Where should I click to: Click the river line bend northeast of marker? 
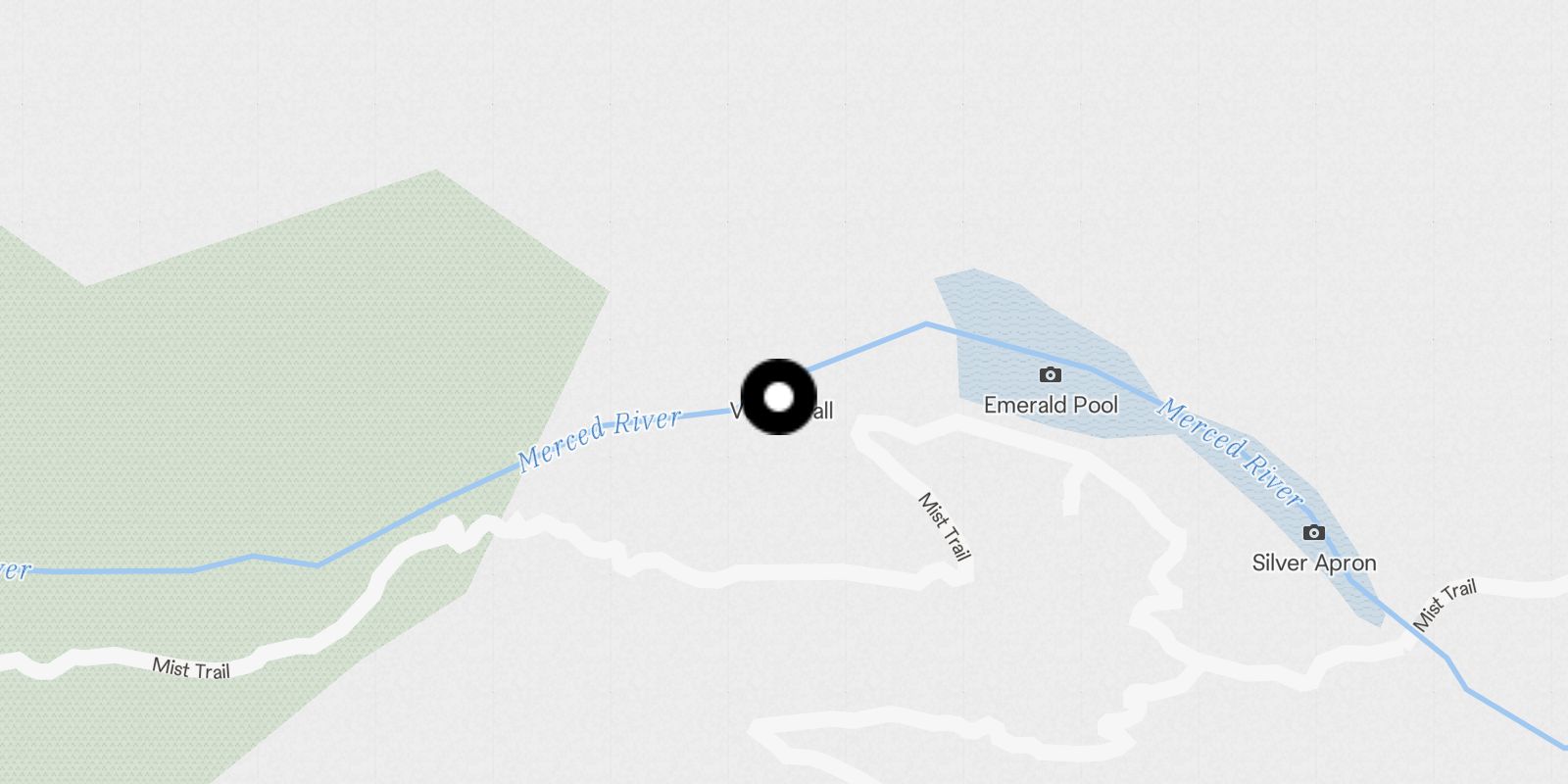[926, 323]
